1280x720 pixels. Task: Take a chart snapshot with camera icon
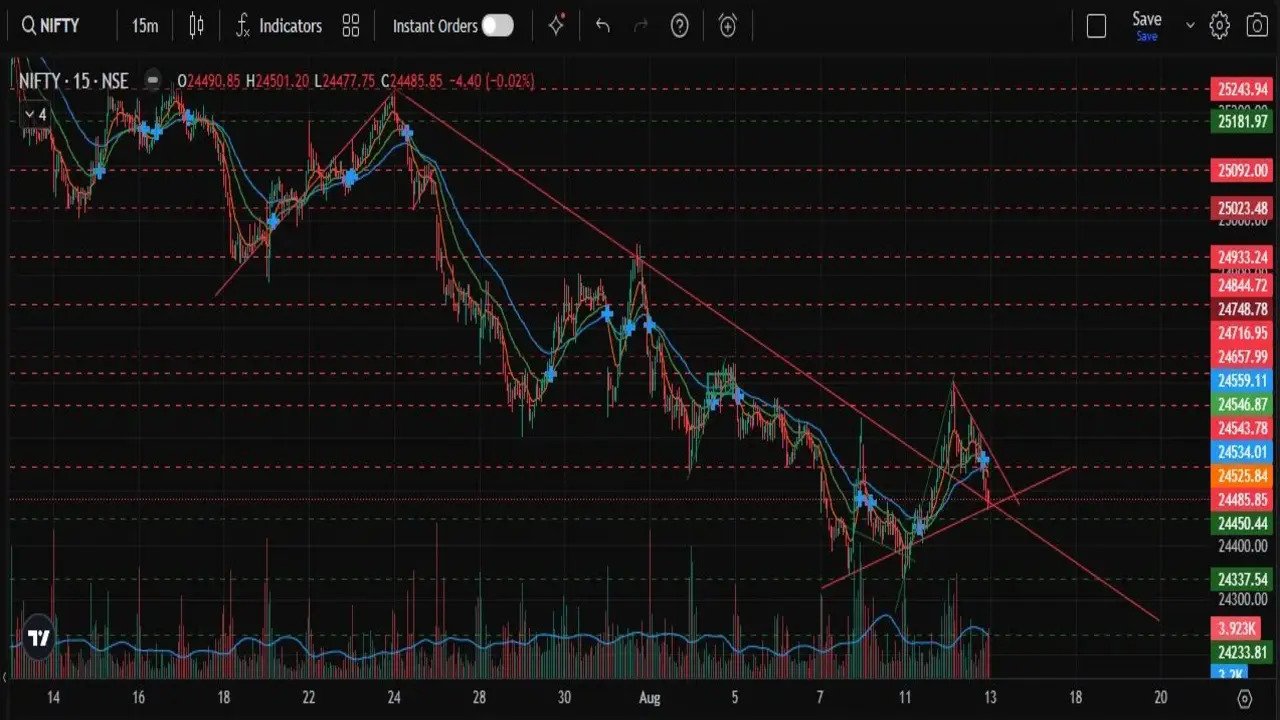[1256, 26]
